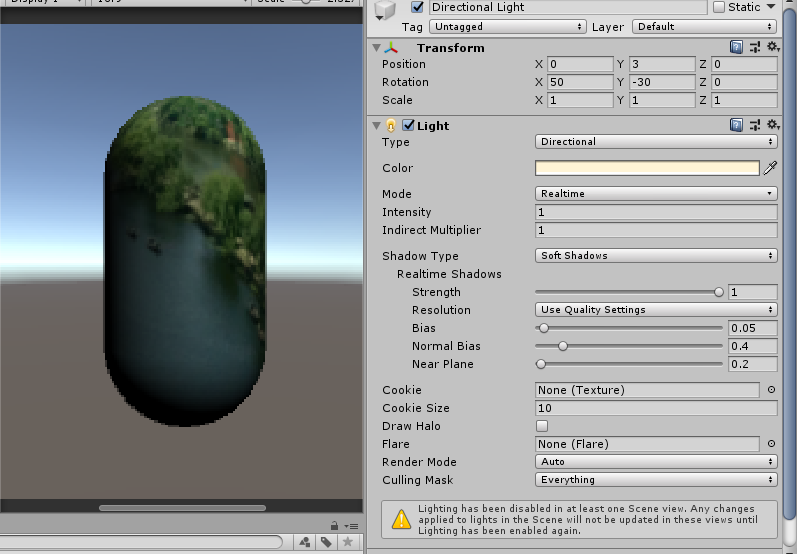Open panel options menu beside lock
Viewport: 797px width, 554px height.
(x=351, y=526)
